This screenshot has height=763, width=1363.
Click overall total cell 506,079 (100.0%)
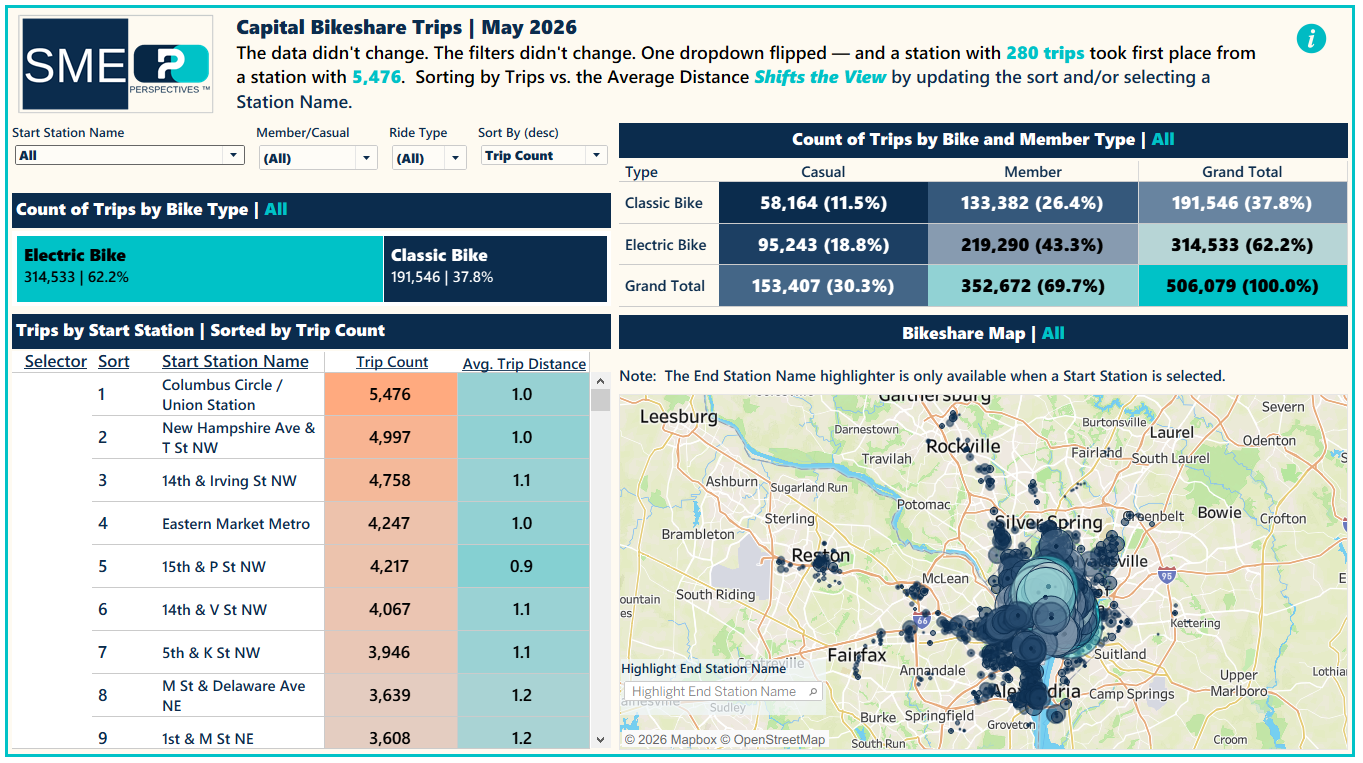(1243, 286)
